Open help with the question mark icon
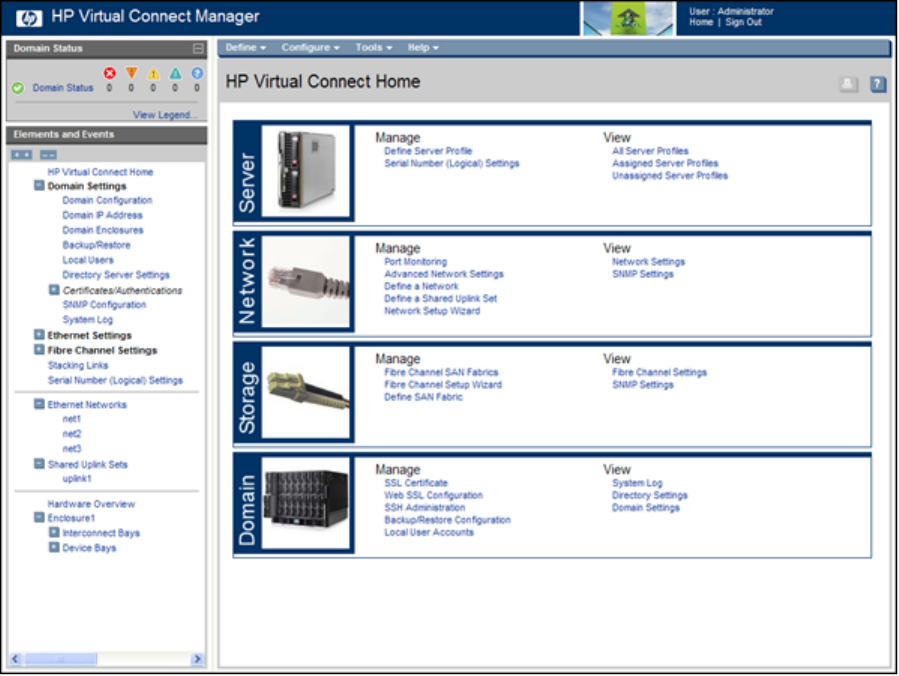The width and height of the screenshot is (899, 676). tap(878, 85)
